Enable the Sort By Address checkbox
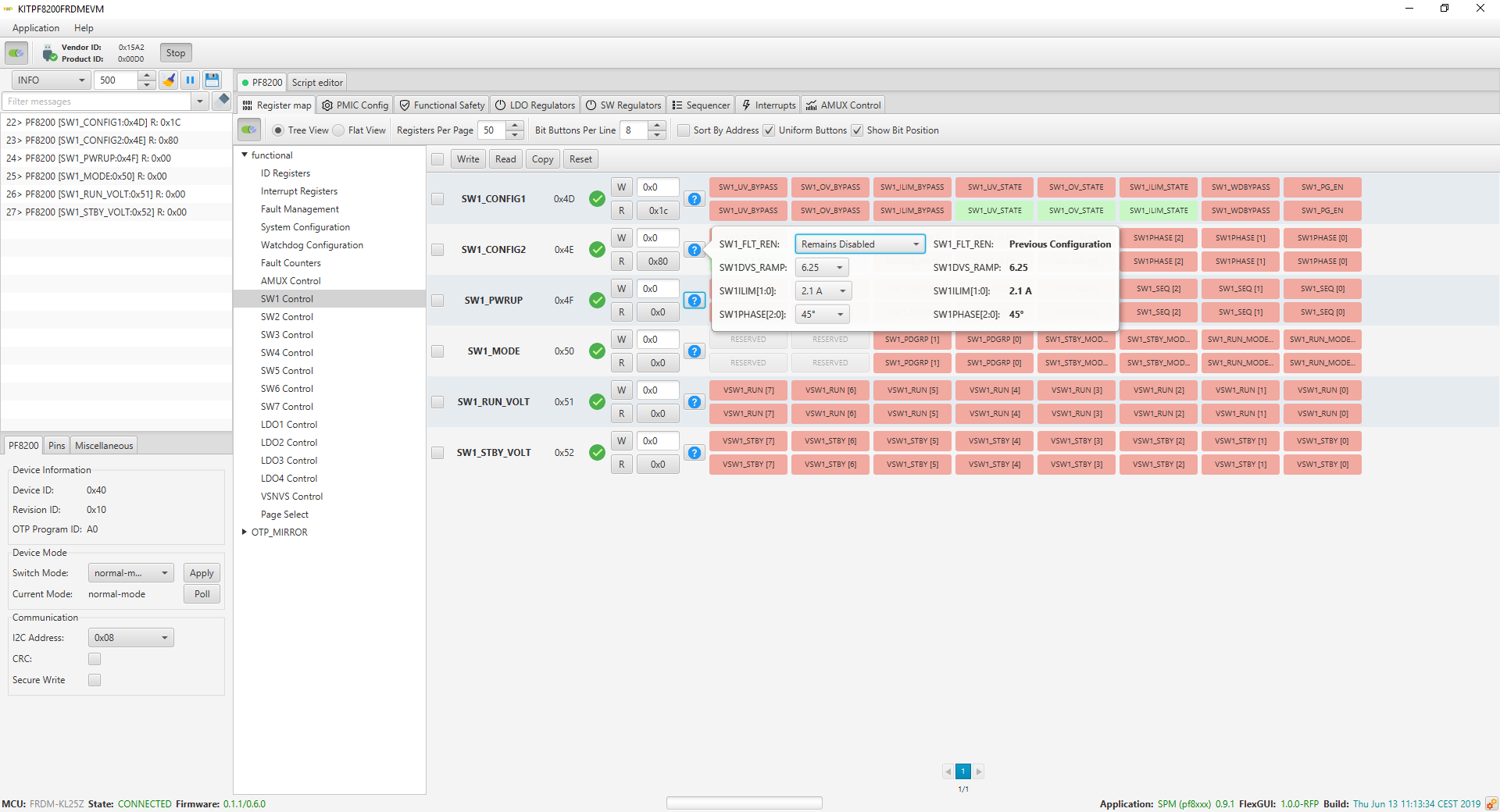This screenshot has height=812, width=1500. (684, 130)
